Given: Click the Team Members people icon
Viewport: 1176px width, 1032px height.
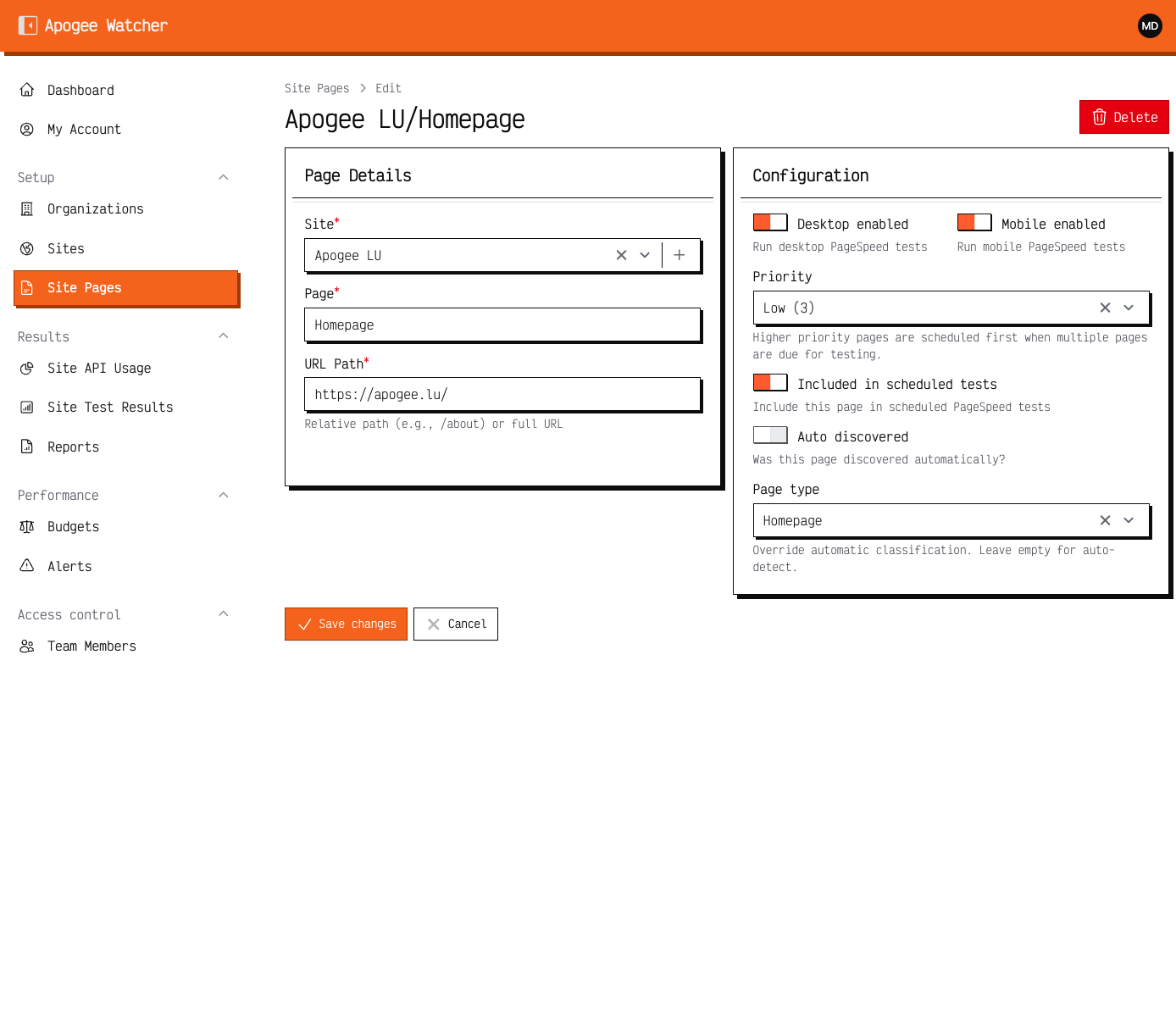Looking at the screenshot, I should (x=27, y=646).
